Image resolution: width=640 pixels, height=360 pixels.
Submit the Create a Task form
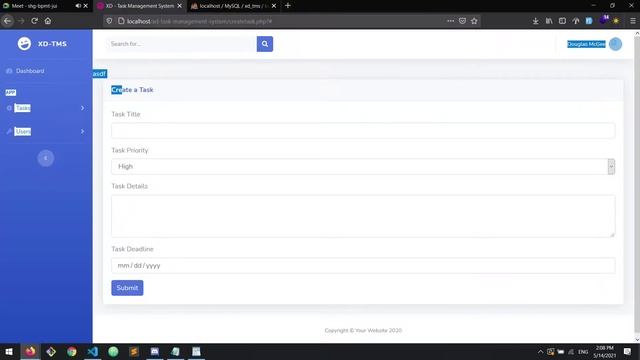[127, 288]
